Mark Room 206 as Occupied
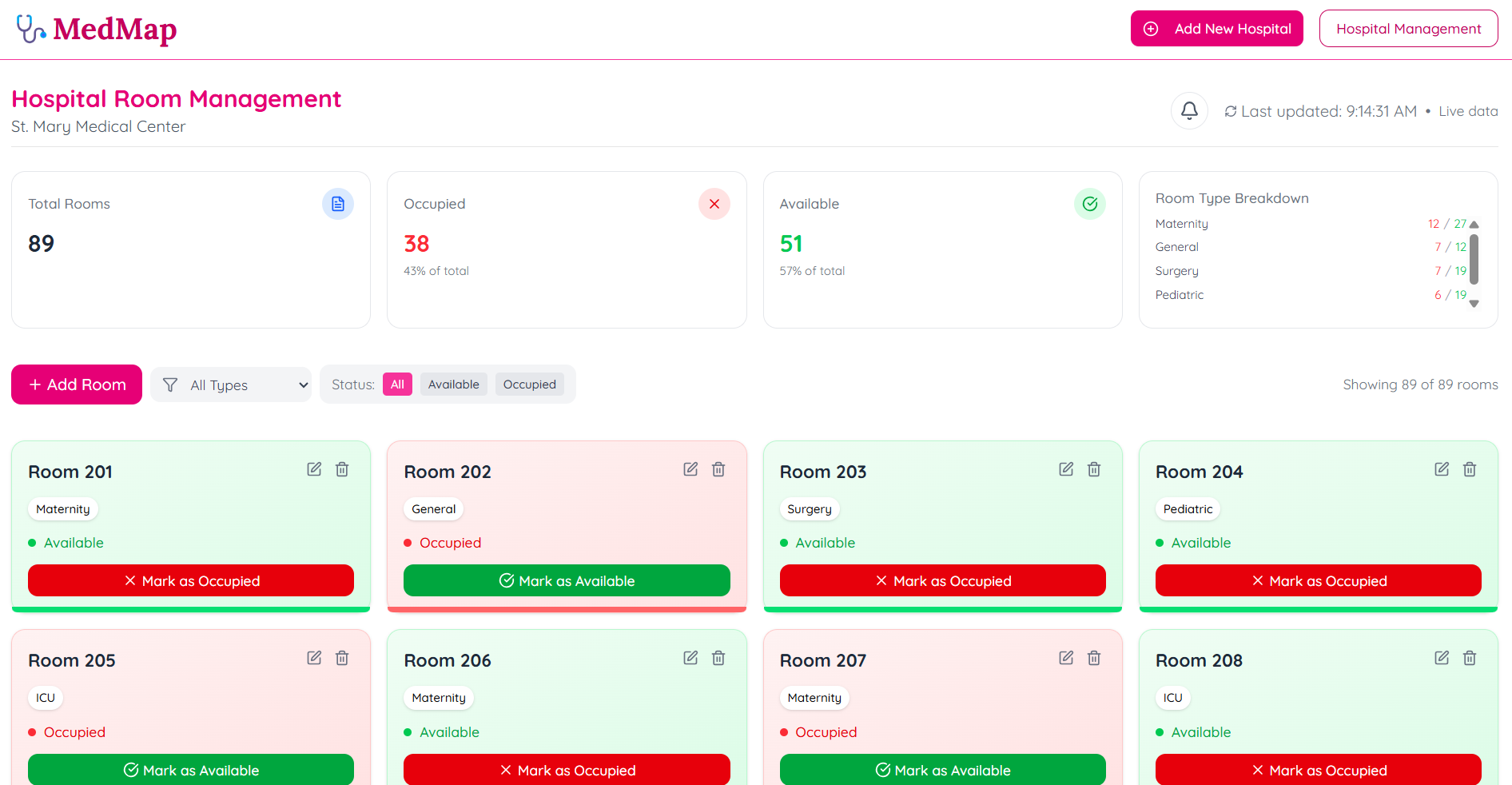The width and height of the screenshot is (1512, 785). 567,769
